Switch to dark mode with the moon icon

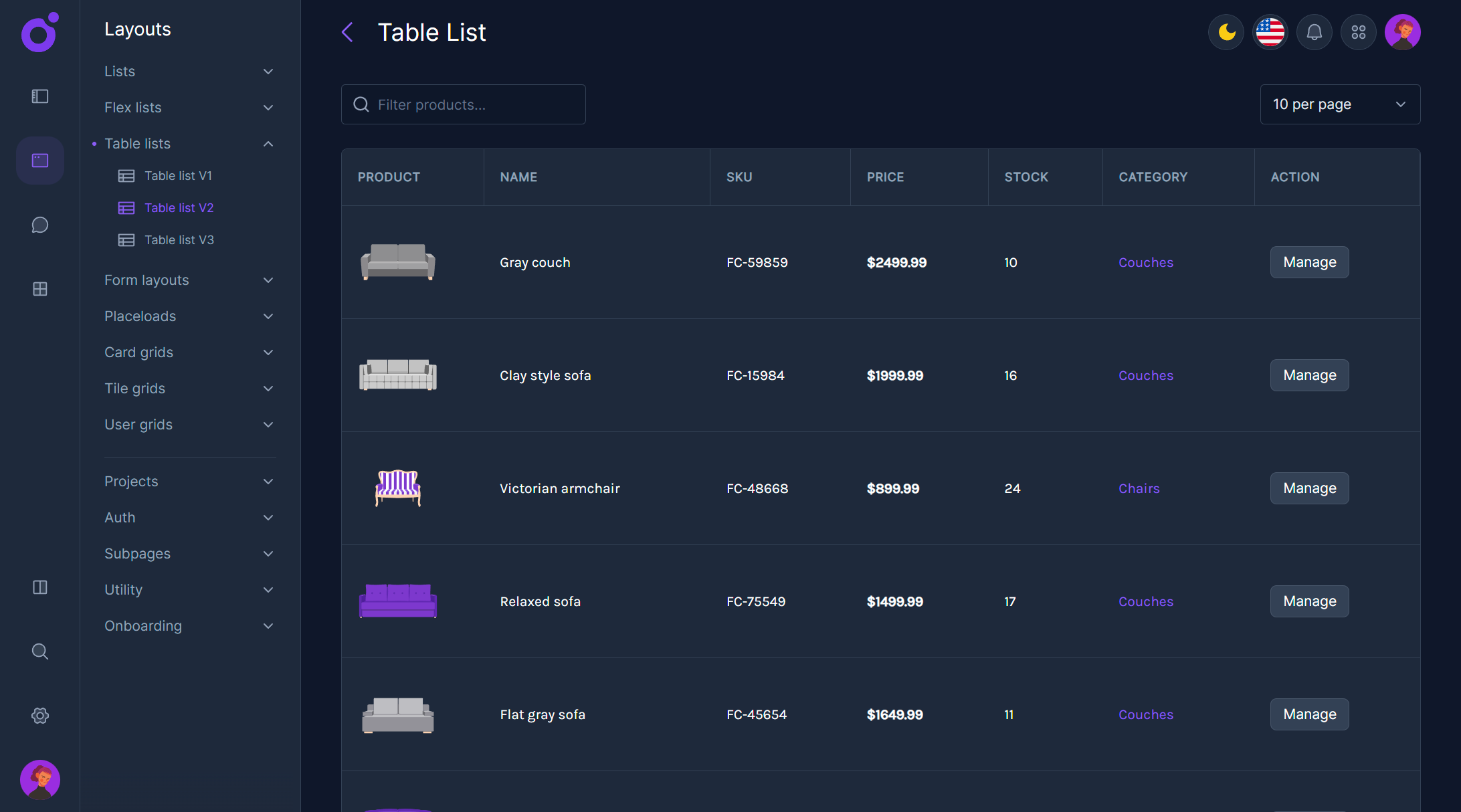click(1226, 31)
